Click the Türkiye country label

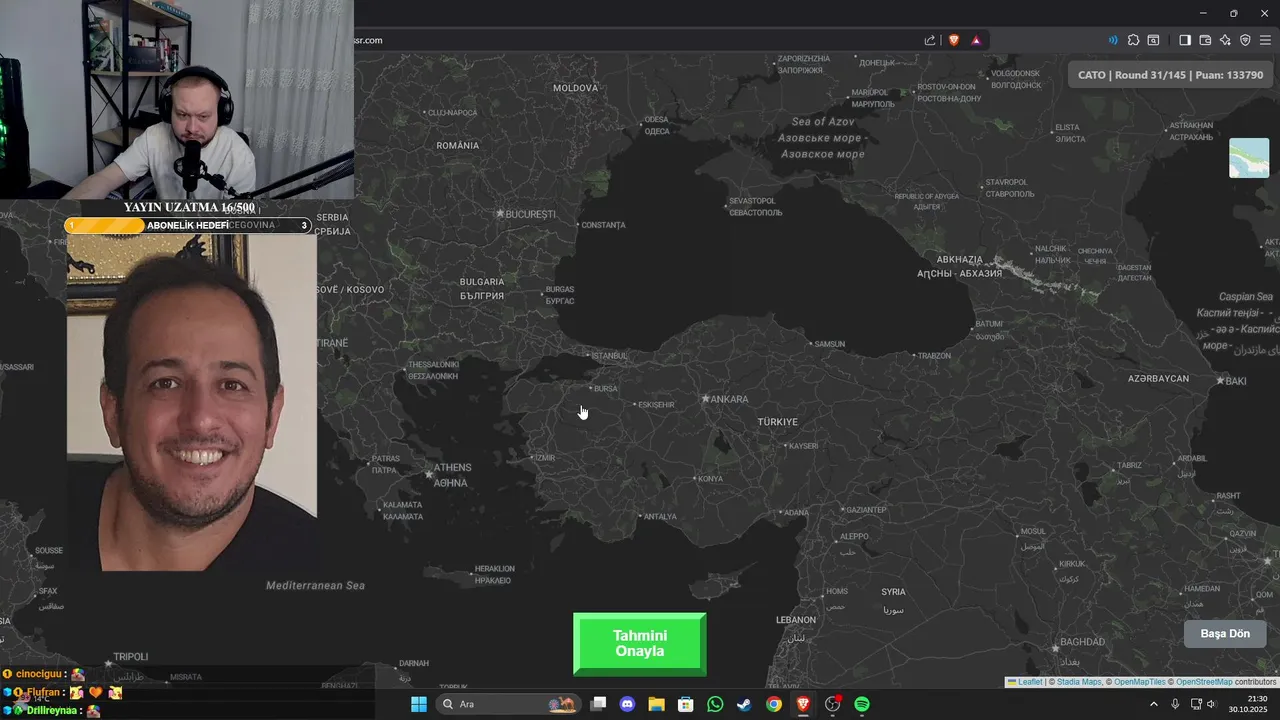coord(778,422)
